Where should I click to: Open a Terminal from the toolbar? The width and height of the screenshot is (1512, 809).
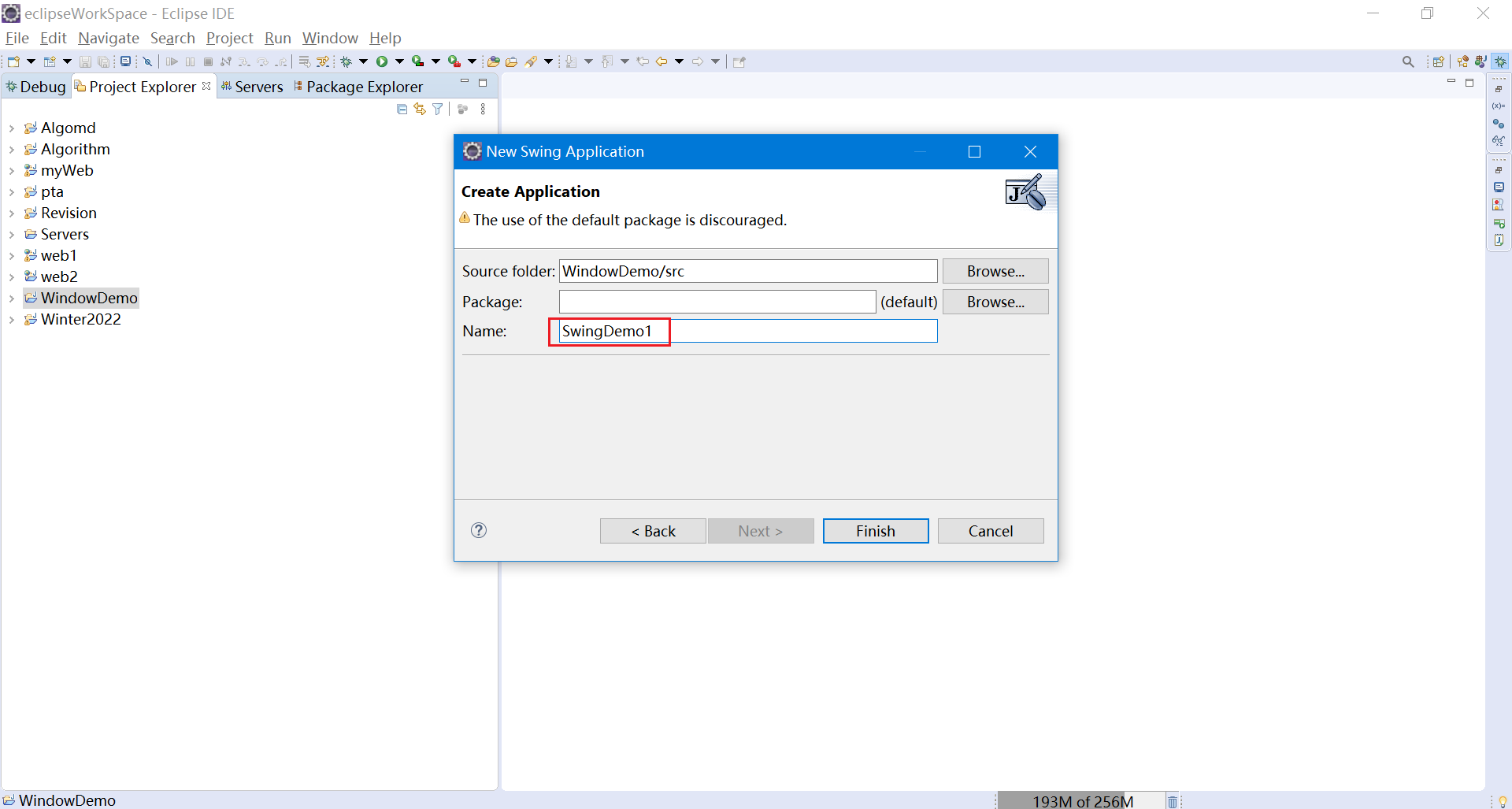click(x=125, y=61)
